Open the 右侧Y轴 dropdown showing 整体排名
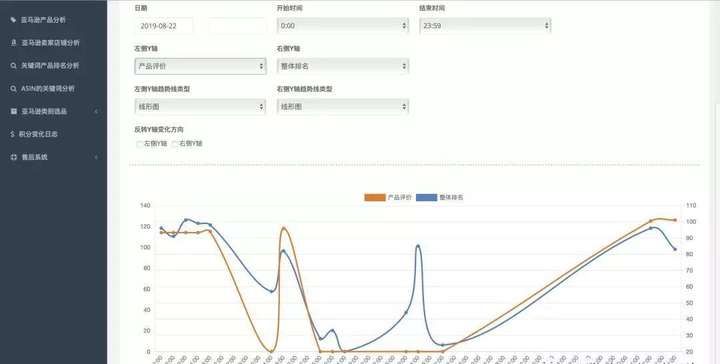 click(x=343, y=66)
